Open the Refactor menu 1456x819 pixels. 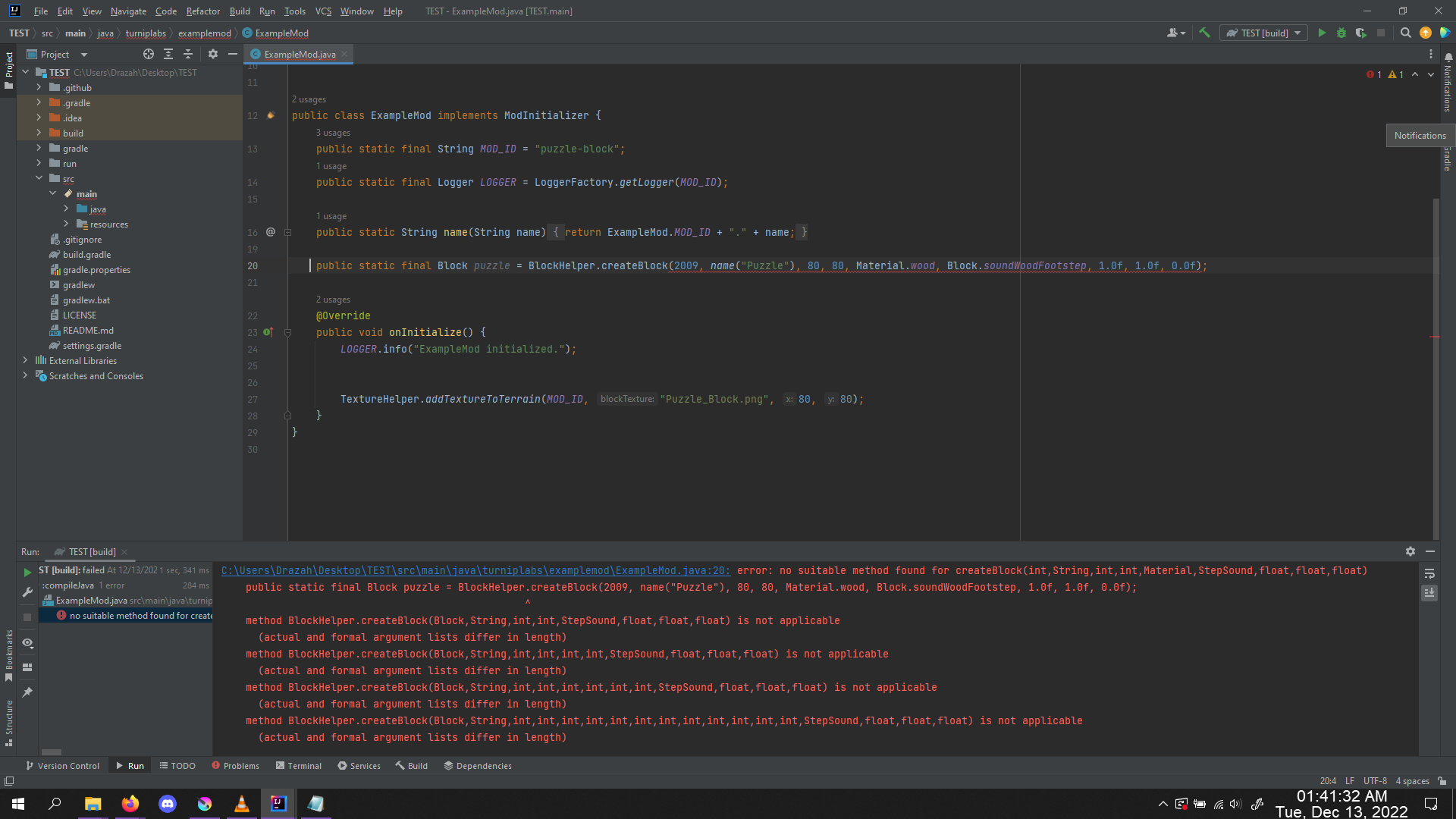[x=202, y=11]
